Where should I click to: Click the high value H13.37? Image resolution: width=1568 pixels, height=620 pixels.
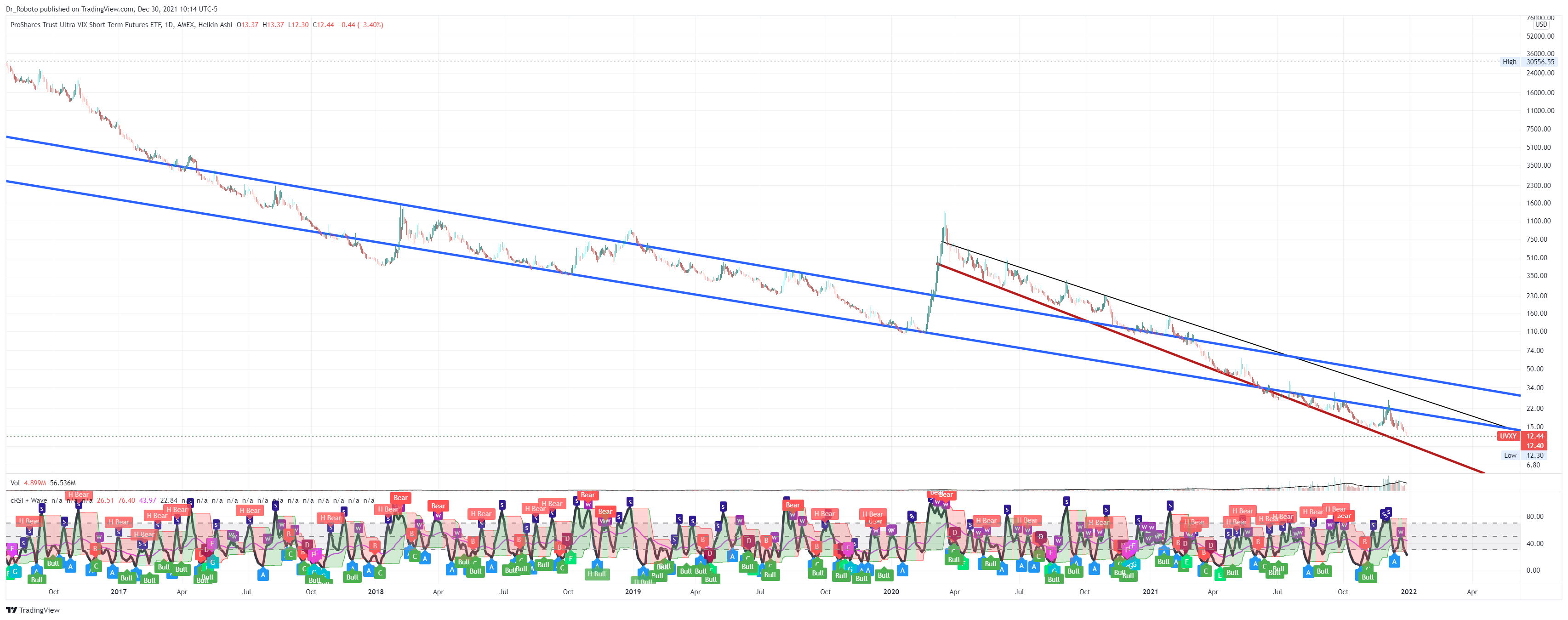pyautogui.click(x=274, y=25)
